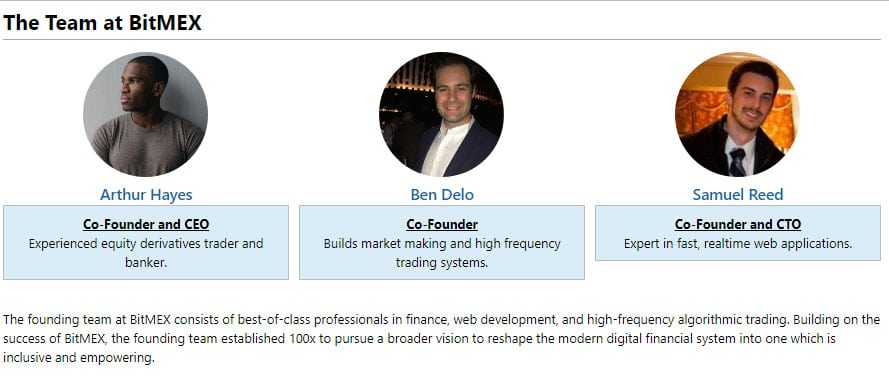The width and height of the screenshot is (889, 376).
Task: Open the Arthur Hayes name link
Action: (x=146, y=195)
